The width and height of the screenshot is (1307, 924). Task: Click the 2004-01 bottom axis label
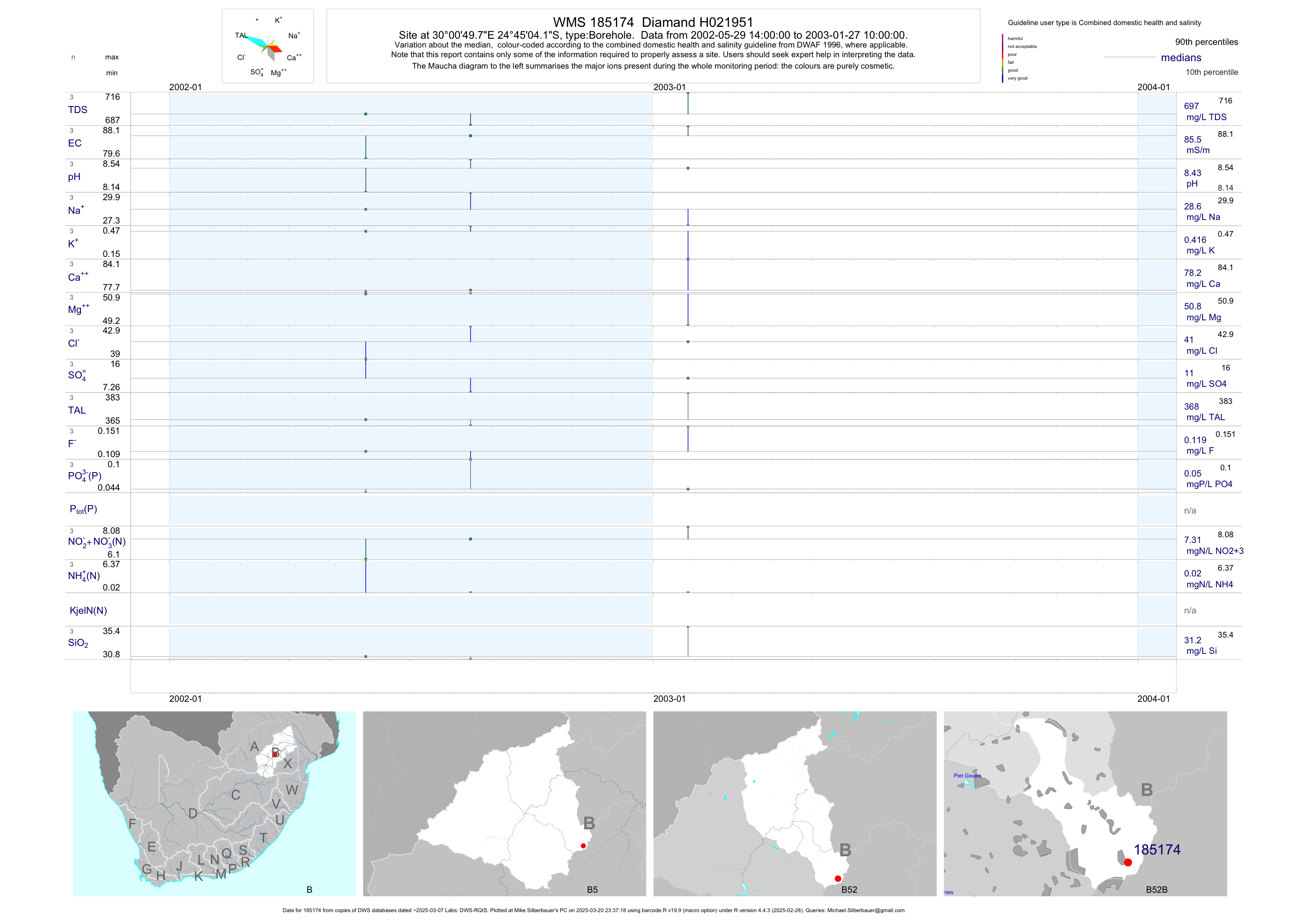[1153, 699]
